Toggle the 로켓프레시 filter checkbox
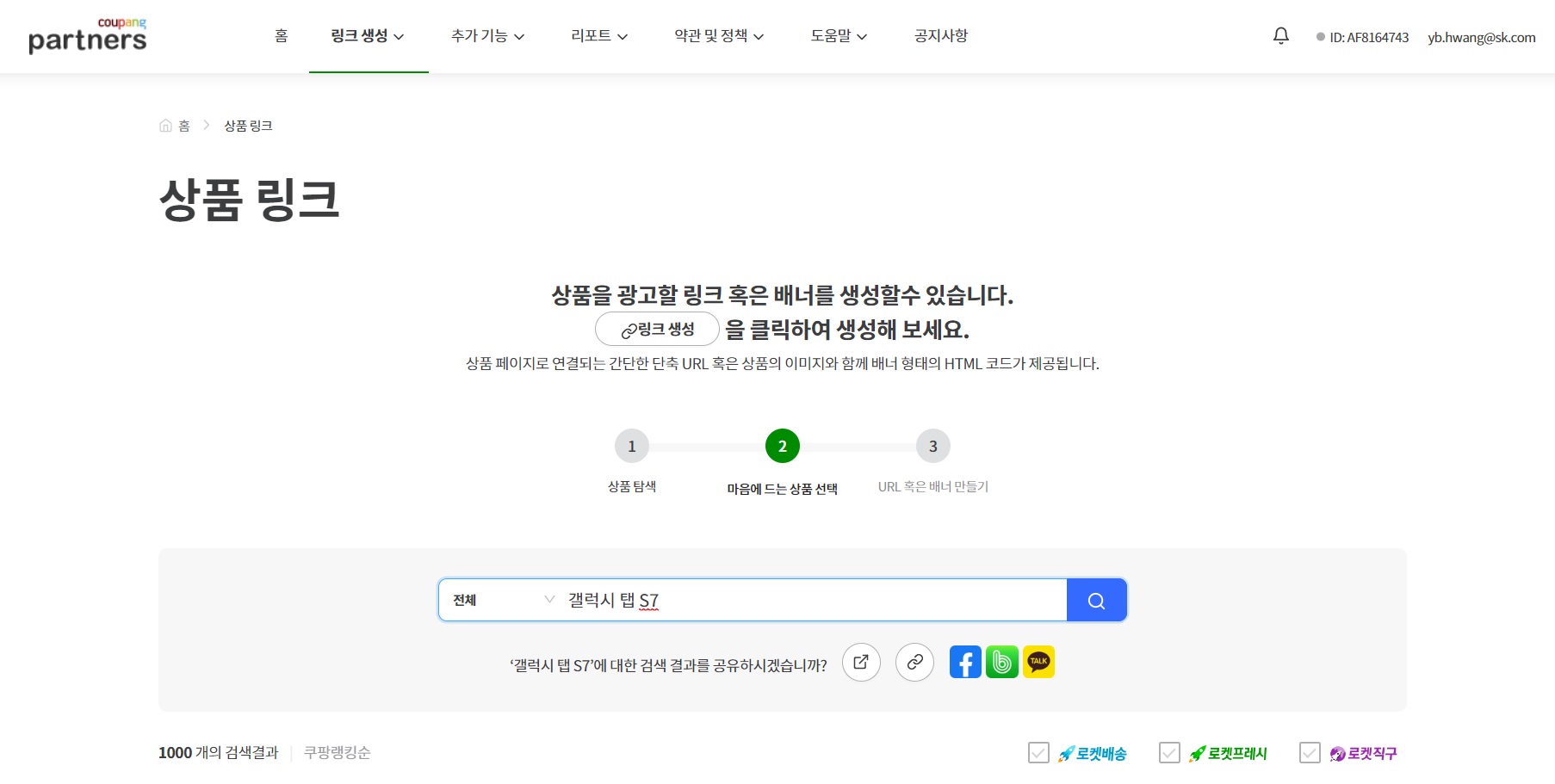 point(1169,753)
